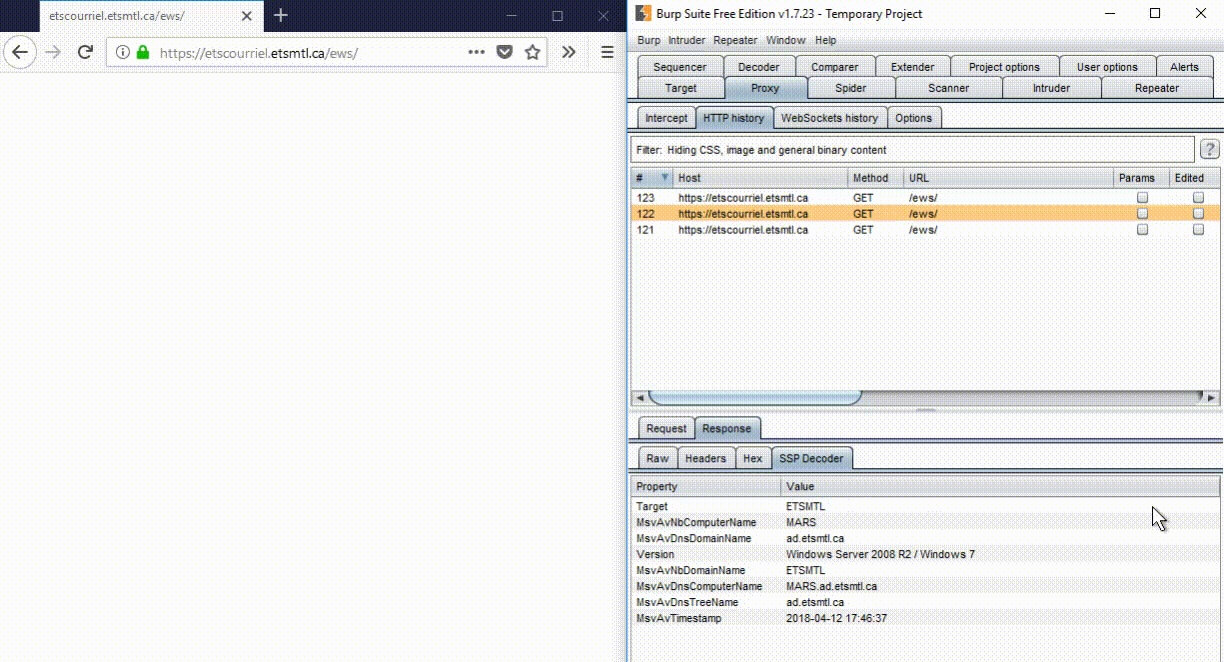Open the Help menu
This screenshot has width=1224, height=662.
[825, 40]
